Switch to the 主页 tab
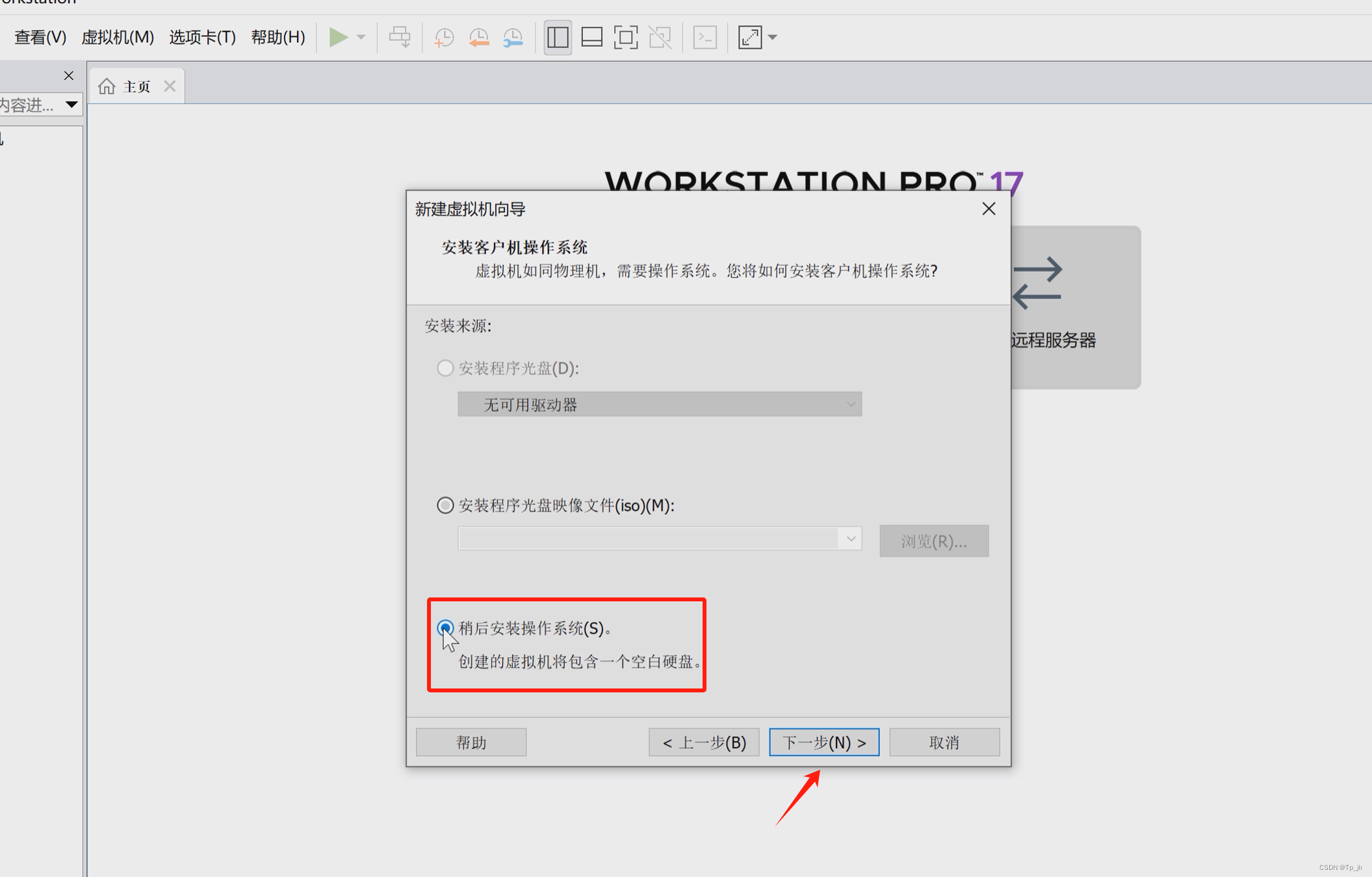Screen dimensions: 1372x877 coord(136,86)
